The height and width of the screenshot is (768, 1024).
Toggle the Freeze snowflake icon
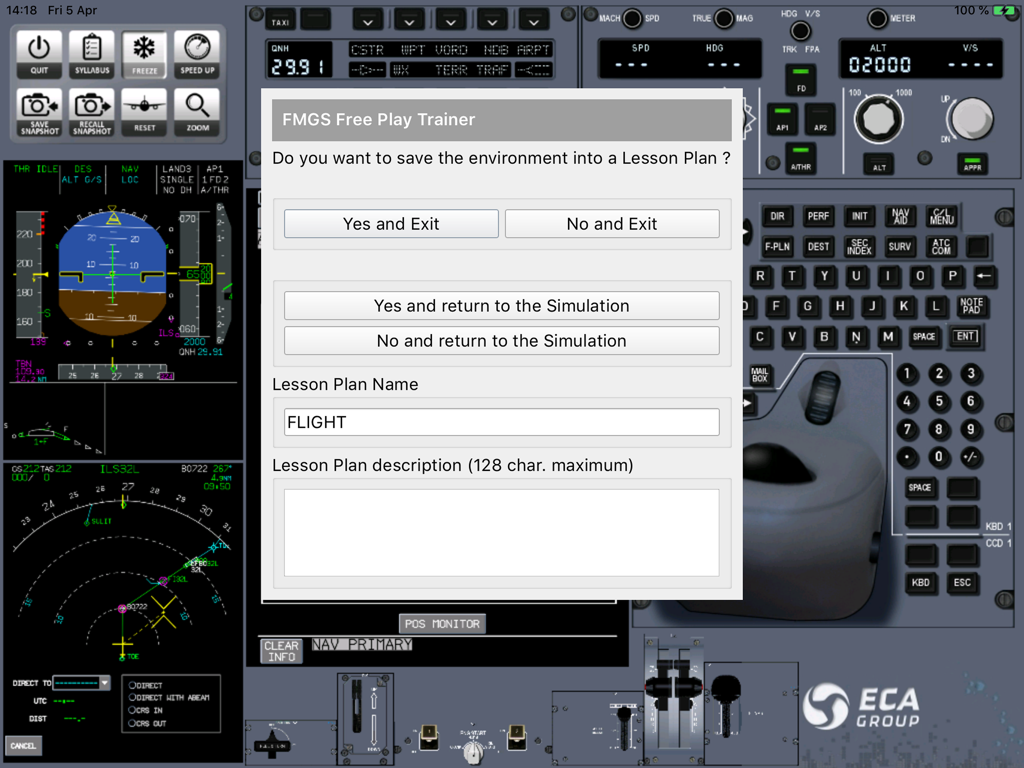tap(145, 54)
